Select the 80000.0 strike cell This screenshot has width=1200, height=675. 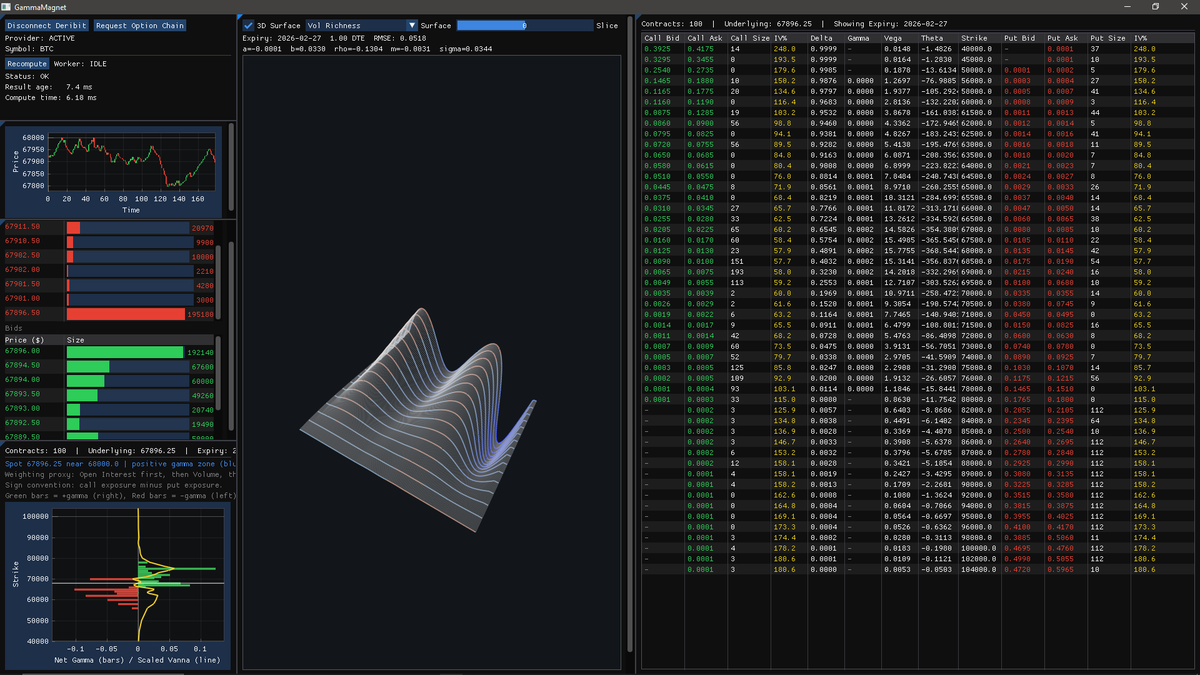coord(979,398)
